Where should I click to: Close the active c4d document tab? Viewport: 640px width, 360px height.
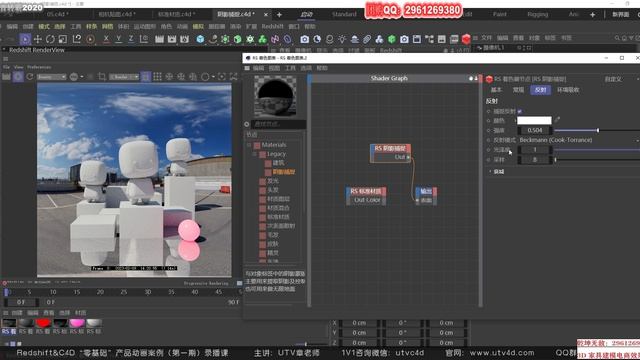point(266,15)
